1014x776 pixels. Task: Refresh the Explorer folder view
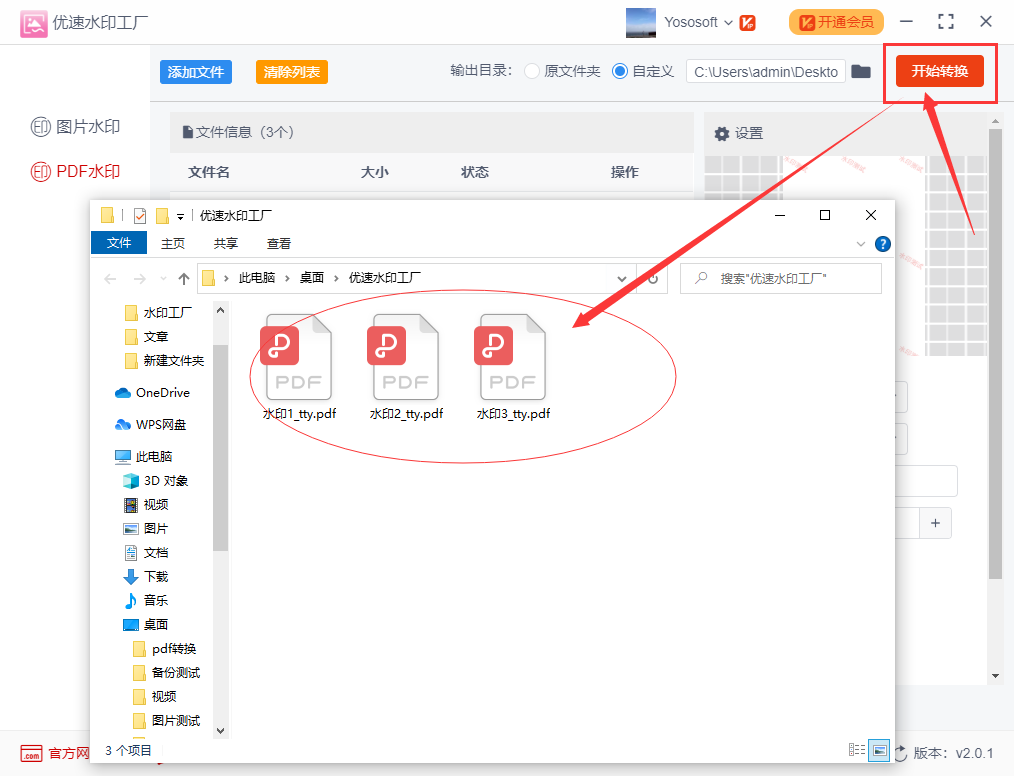coord(653,279)
